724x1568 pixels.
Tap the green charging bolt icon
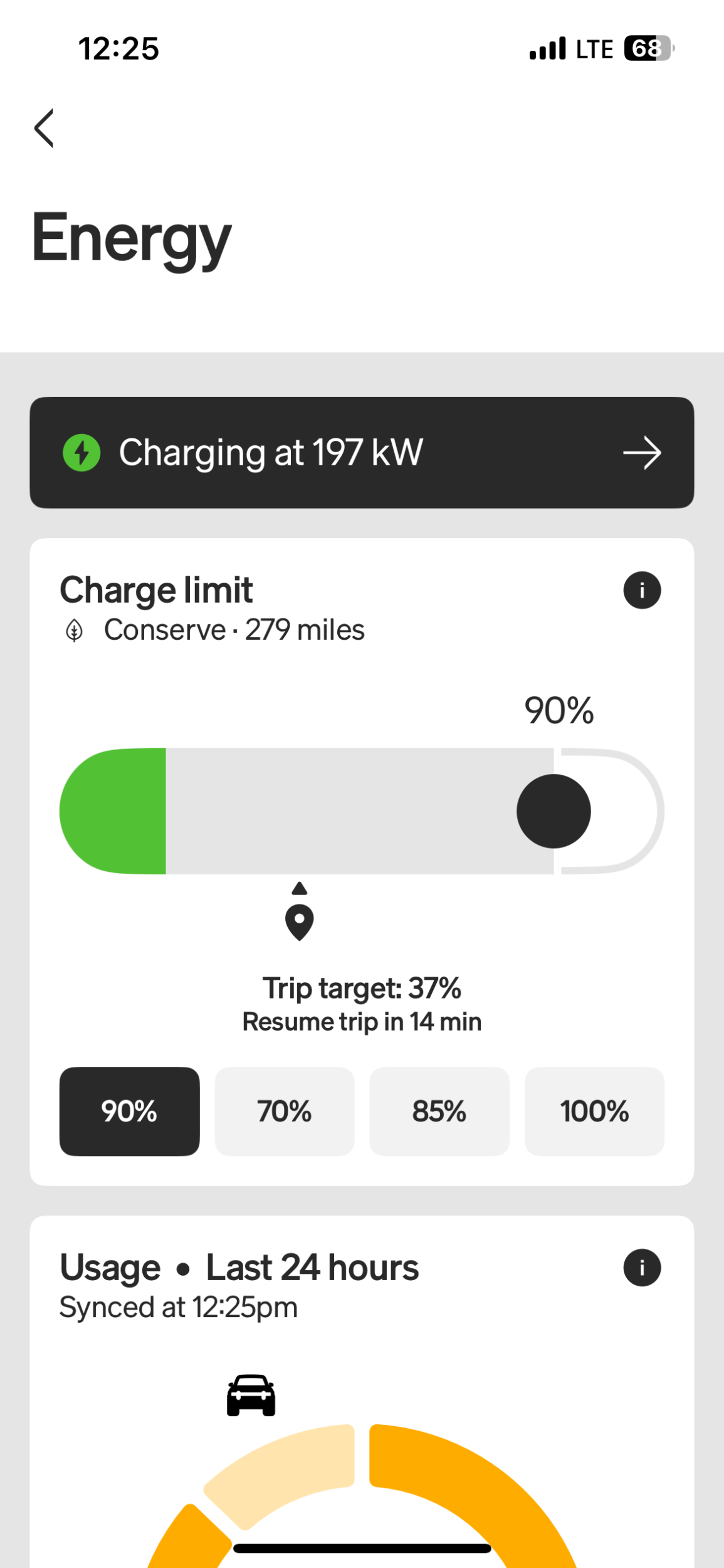coord(81,452)
